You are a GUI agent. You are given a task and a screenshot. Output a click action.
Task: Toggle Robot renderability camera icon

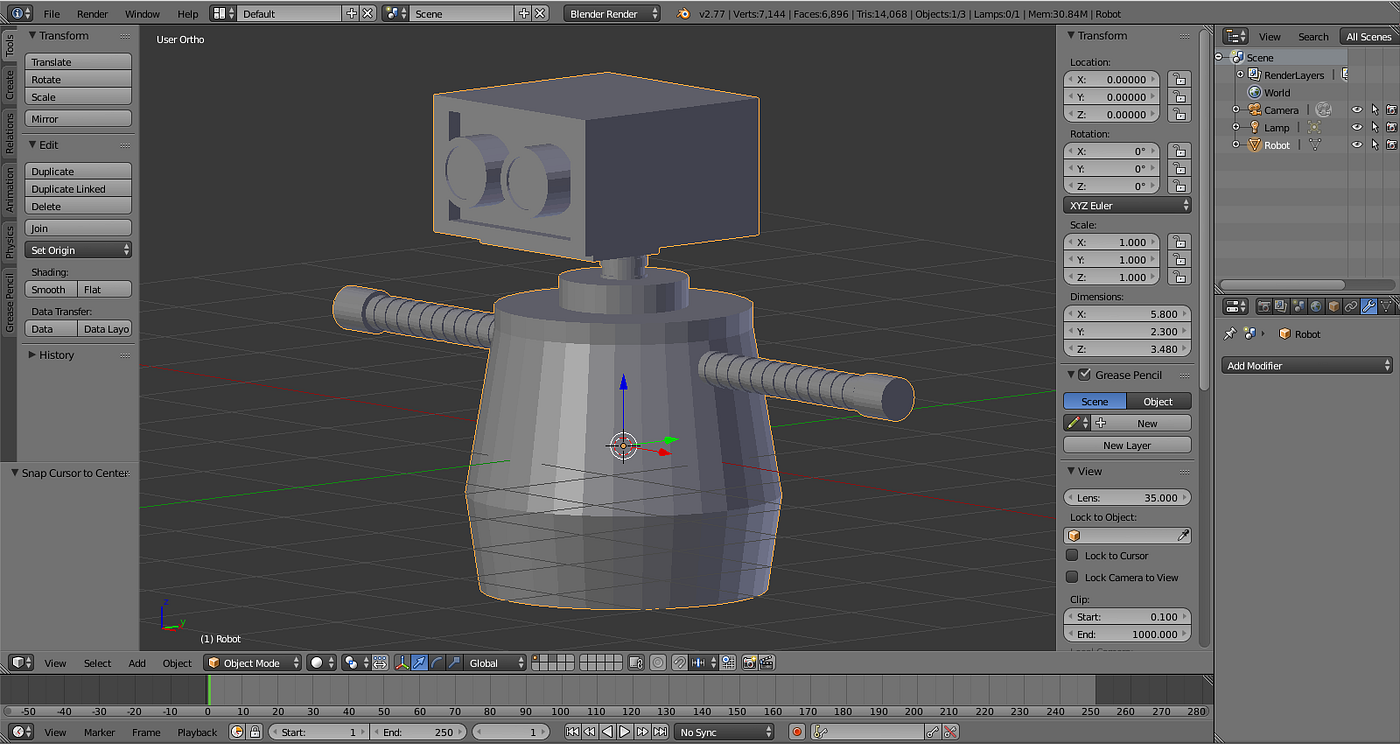click(x=1391, y=145)
